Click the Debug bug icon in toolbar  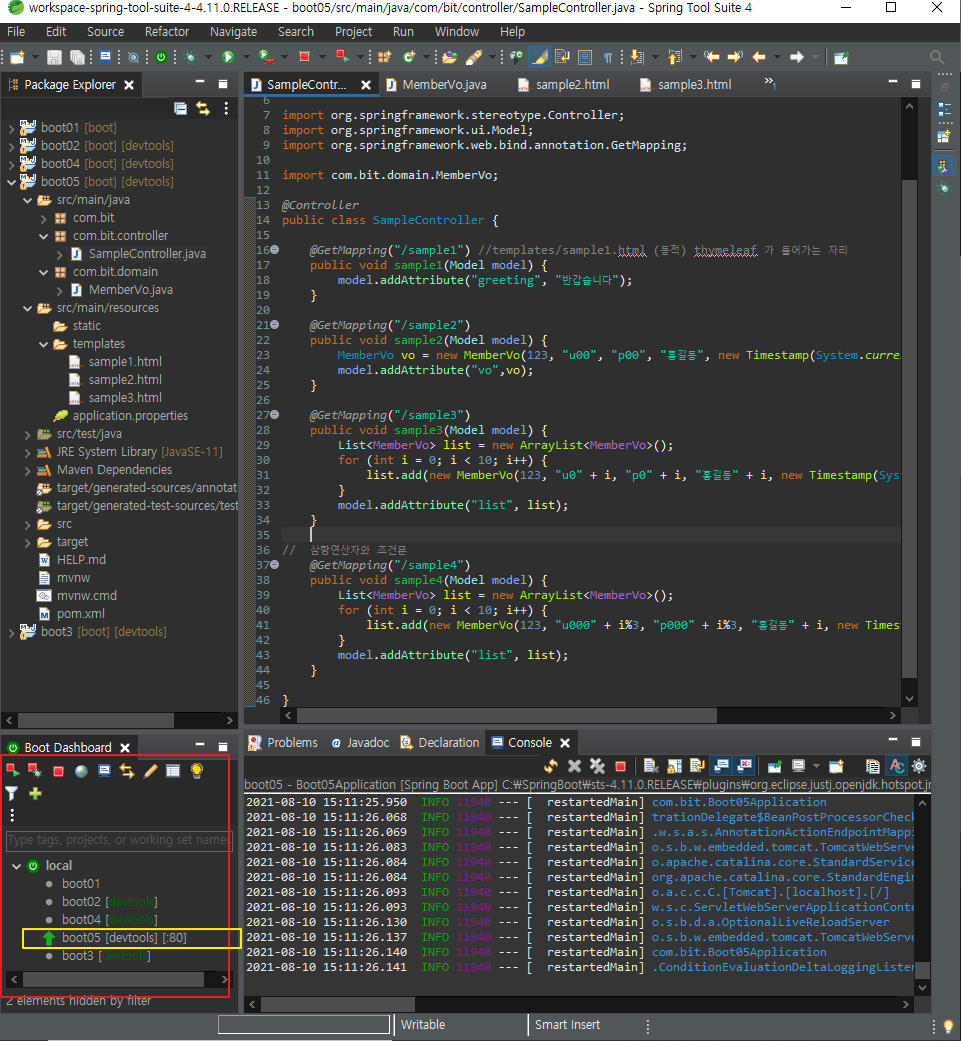tap(191, 58)
